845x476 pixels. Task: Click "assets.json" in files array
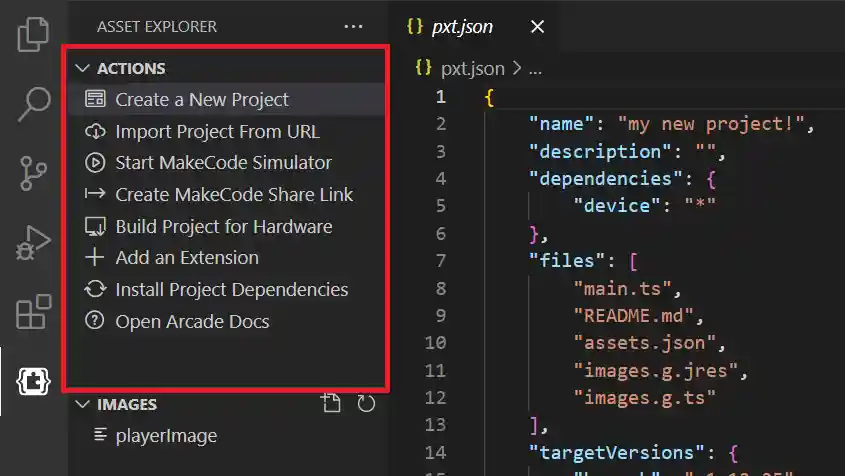point(644,343)
